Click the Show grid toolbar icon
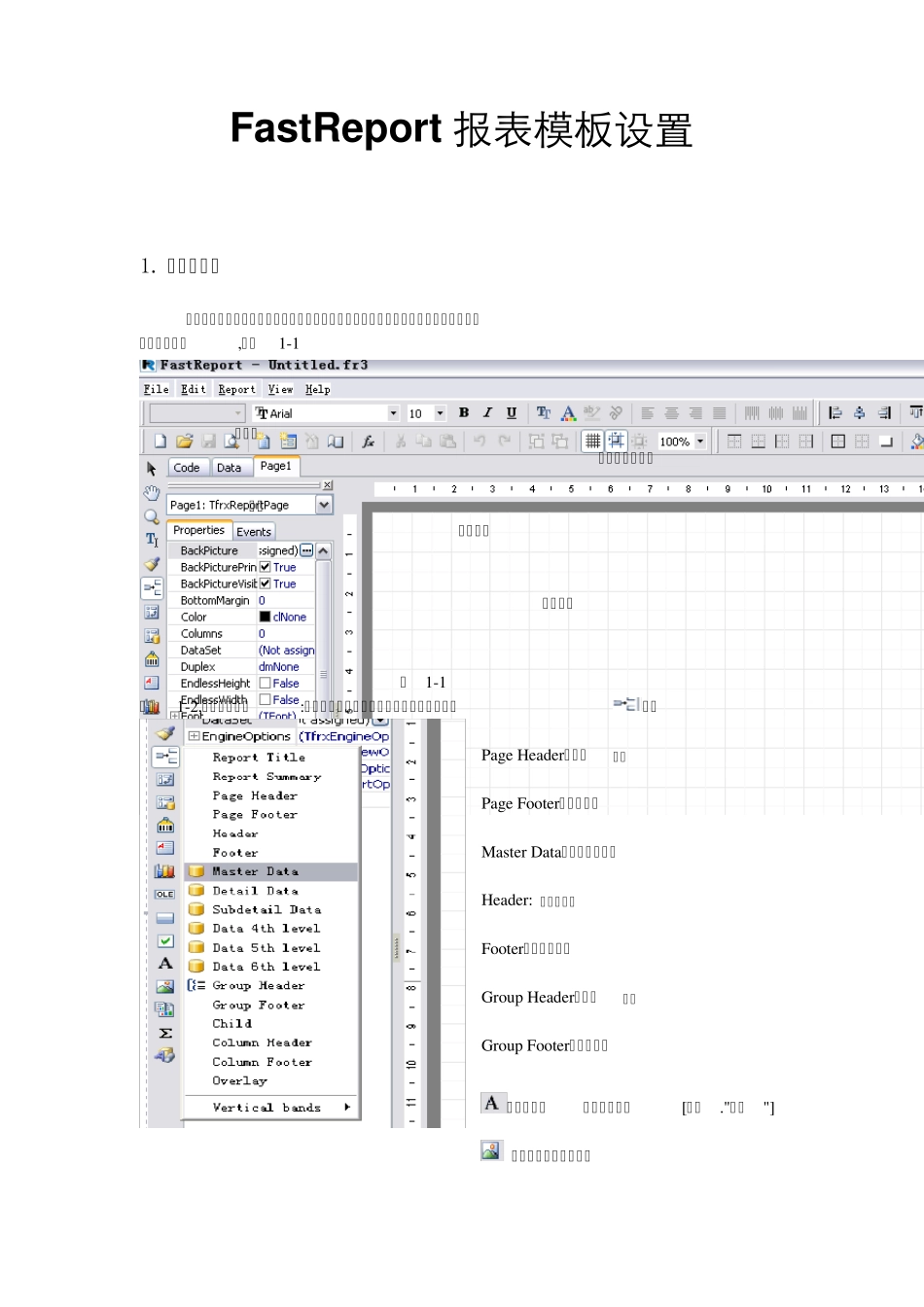The height and width of the screenshot is (1307, 924). 591,442
